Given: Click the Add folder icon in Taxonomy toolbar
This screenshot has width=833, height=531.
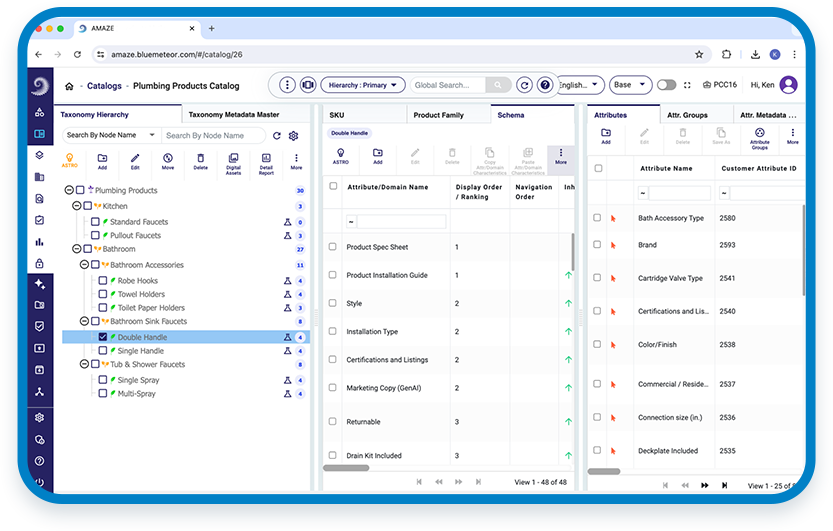Looking at the screenshot, I should click(103, 161).
